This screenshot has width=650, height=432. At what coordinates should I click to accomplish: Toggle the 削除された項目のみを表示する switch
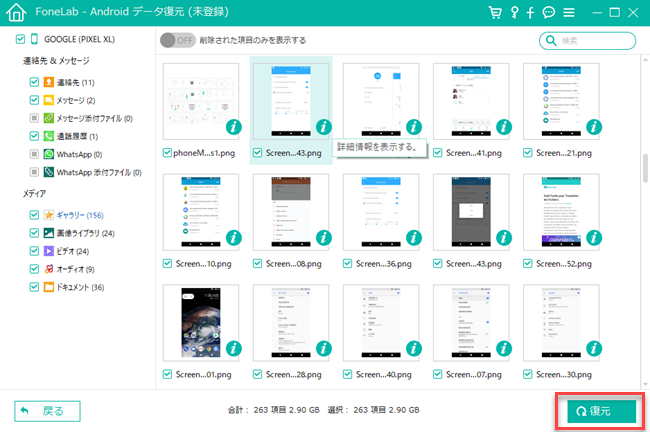click(177, 40)
